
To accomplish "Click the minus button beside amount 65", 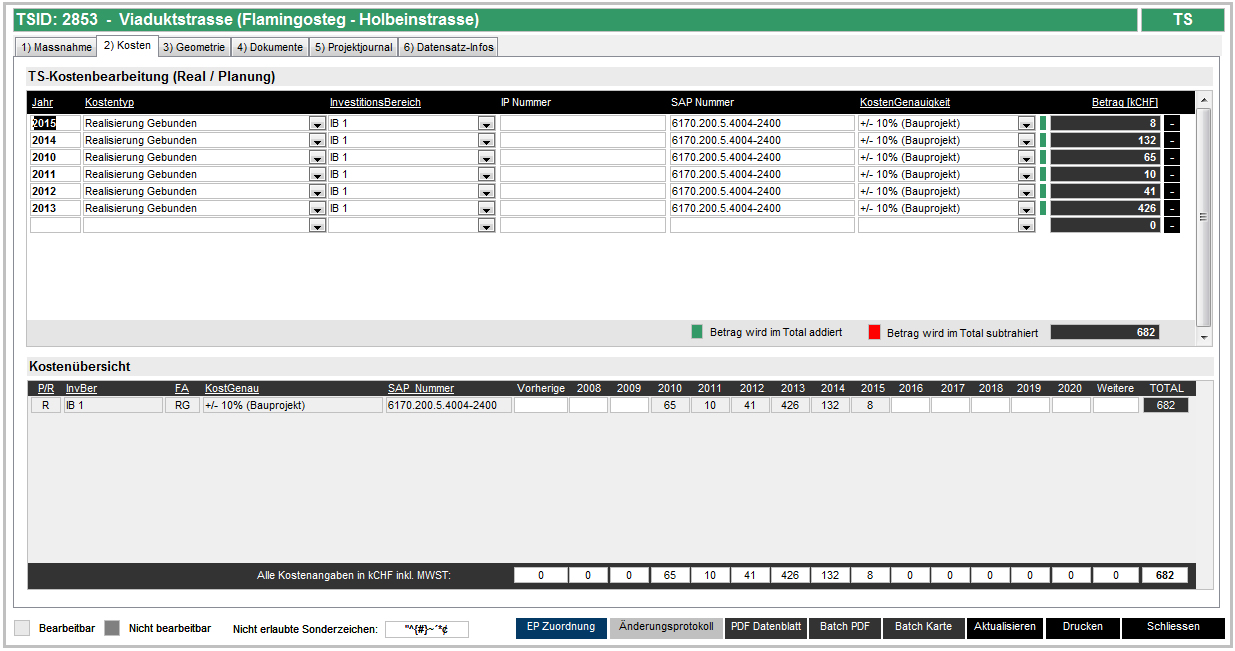I will click(1171, 157).
